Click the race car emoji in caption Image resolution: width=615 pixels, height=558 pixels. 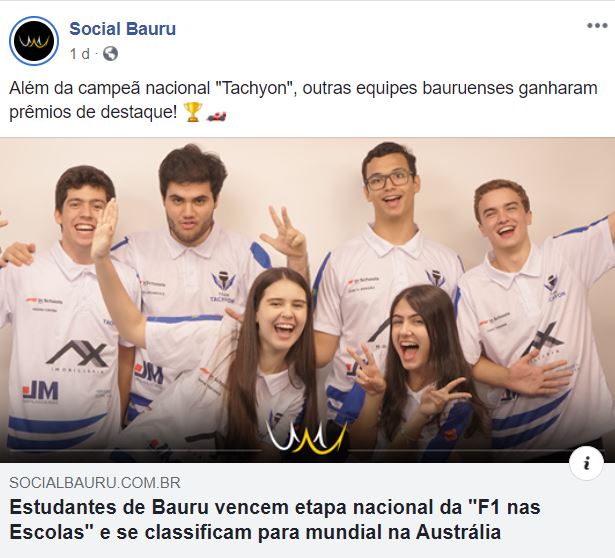click(217, 115)
